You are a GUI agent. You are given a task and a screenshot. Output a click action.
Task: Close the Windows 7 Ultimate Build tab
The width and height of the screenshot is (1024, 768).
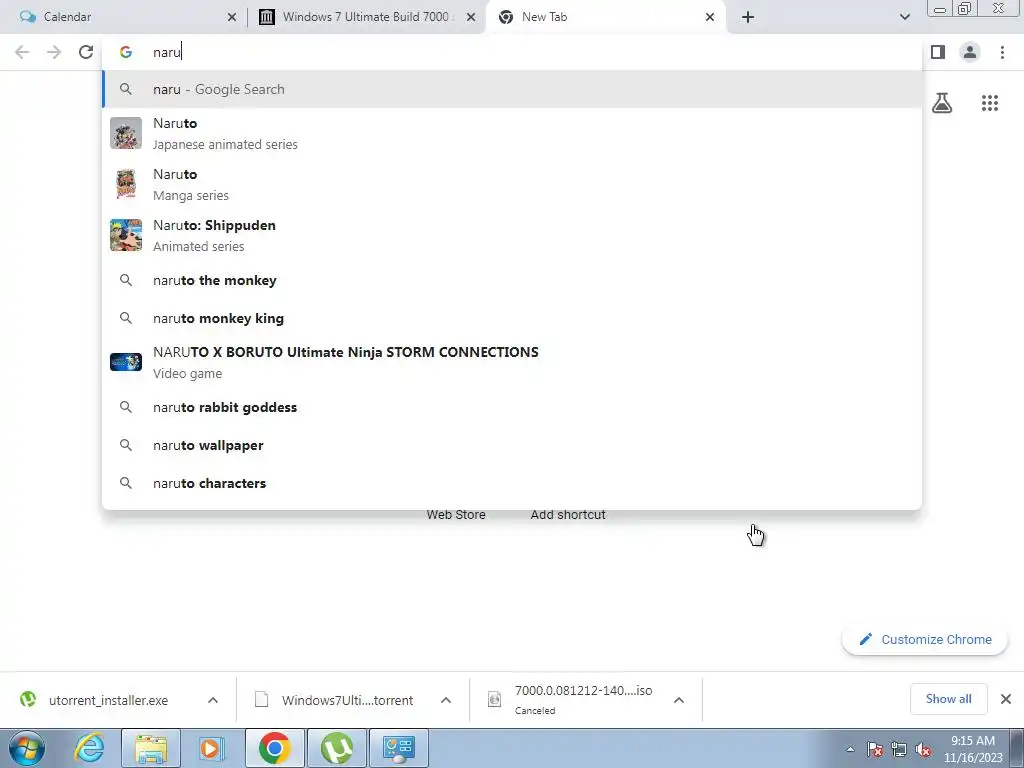click(x=471, y=17)
